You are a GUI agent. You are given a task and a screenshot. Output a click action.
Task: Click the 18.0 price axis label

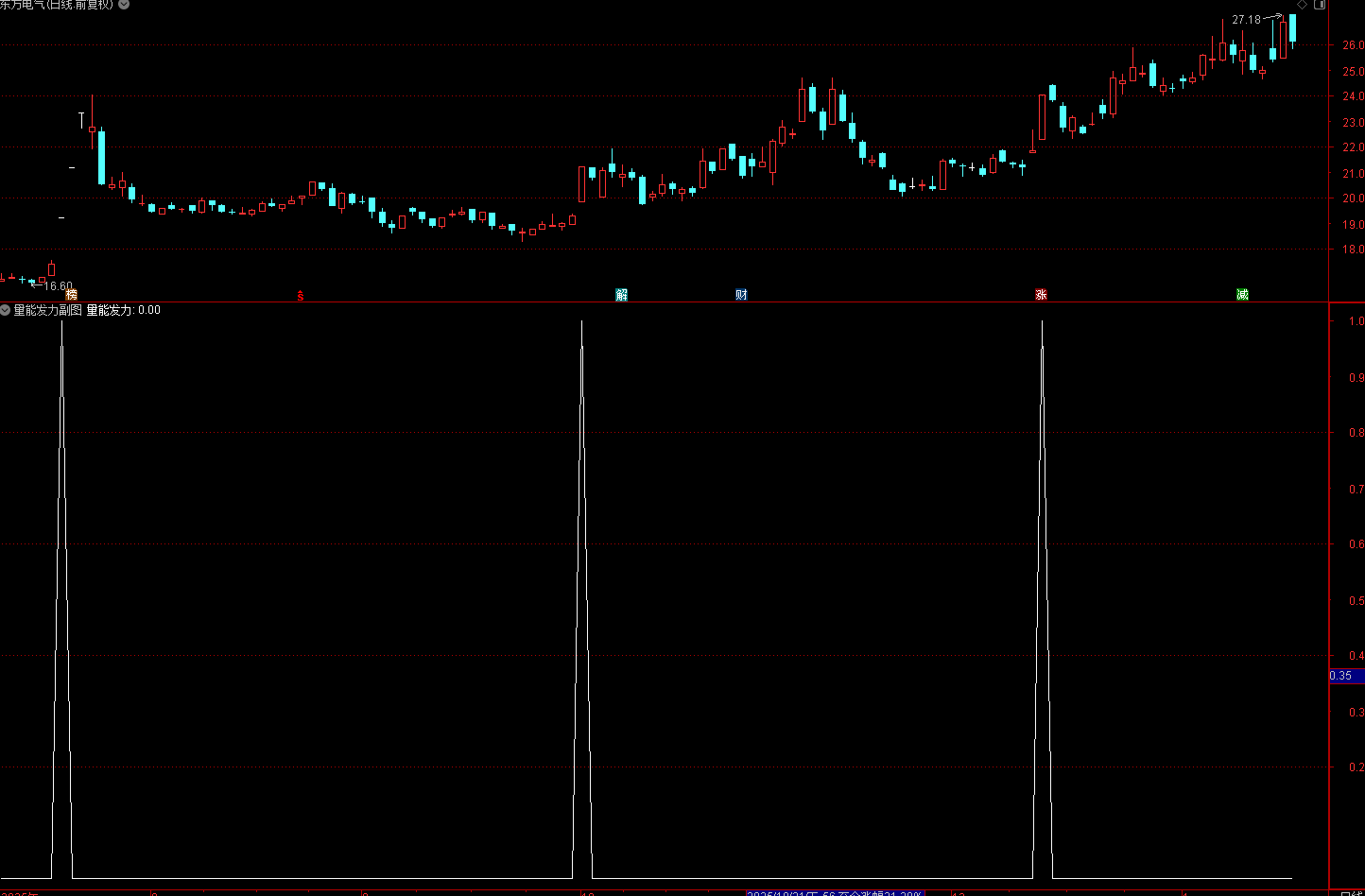(1353, 250)
